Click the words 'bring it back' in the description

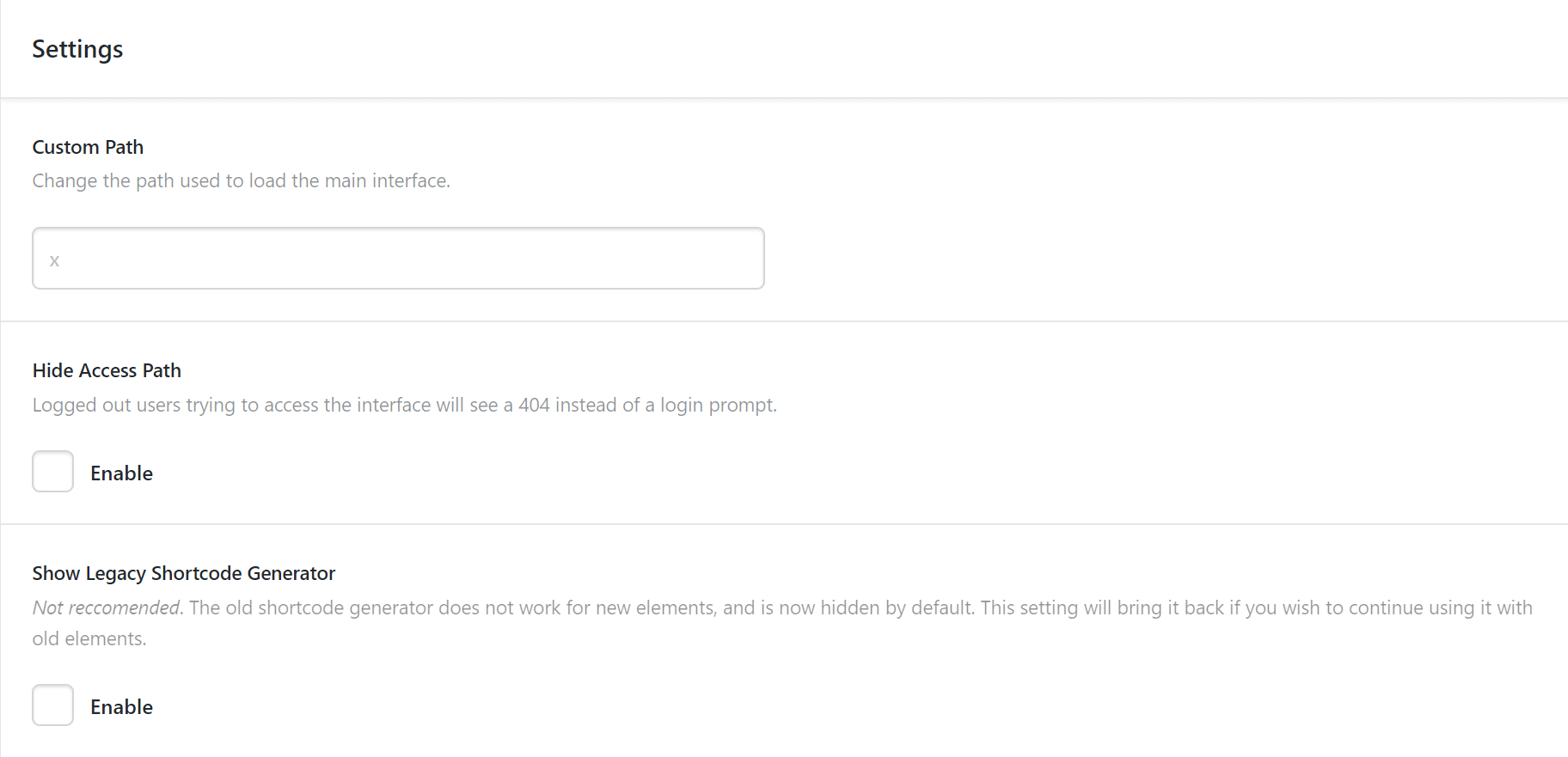click(1171, 608)
